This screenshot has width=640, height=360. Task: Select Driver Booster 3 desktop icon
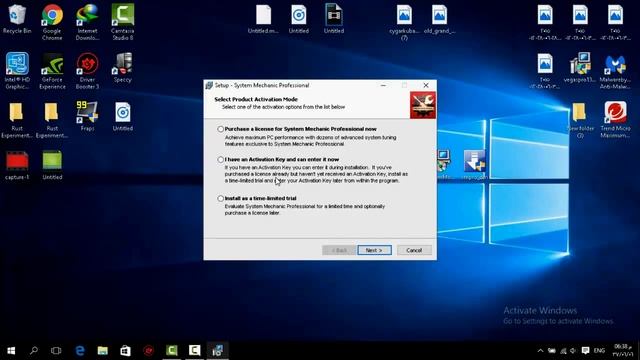(87, 71)
